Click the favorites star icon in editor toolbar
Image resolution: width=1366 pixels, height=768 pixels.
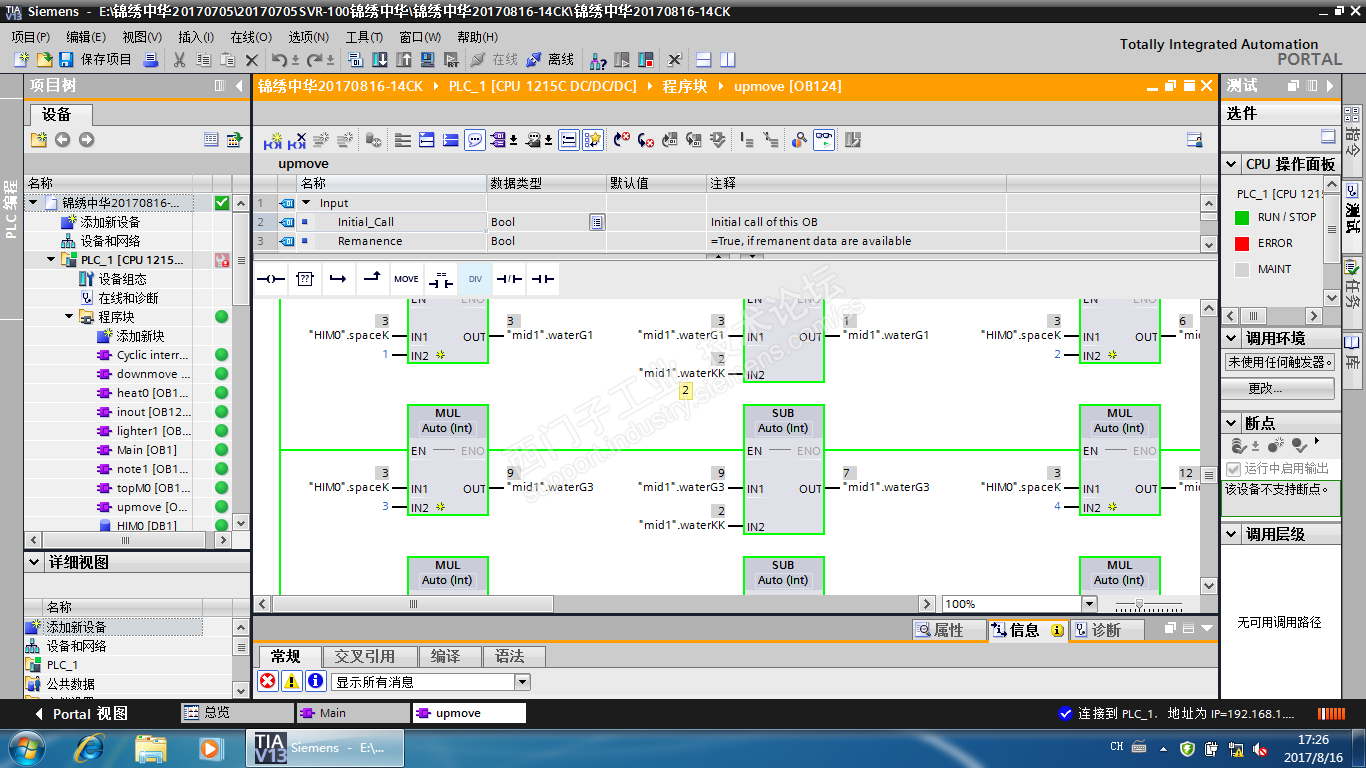pyautogui.click(x=593, y=140)
